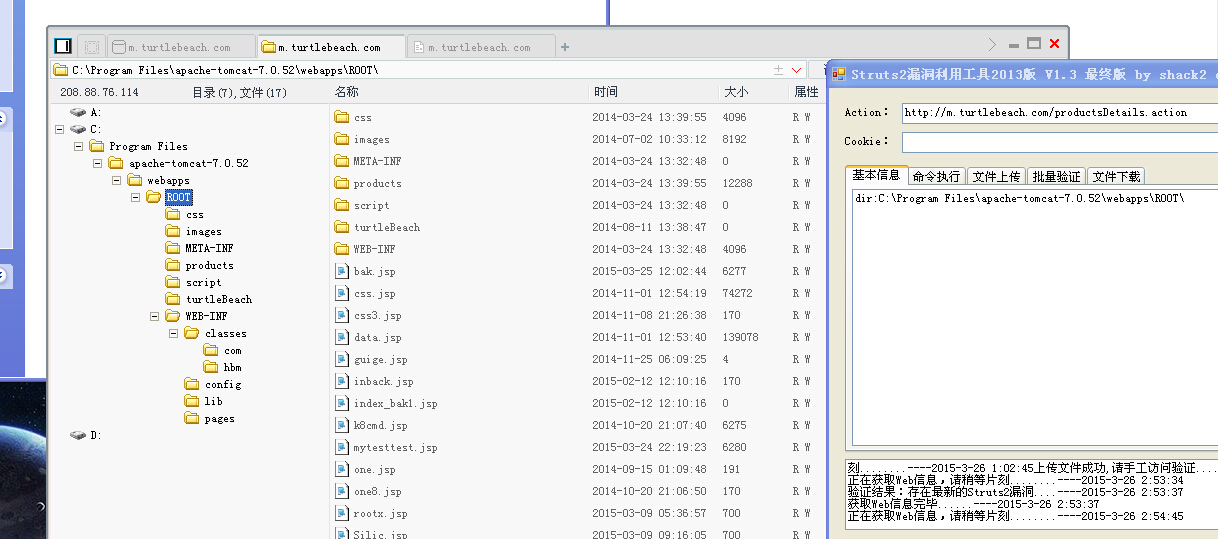Click the k8cmd.jsp file icon
The image size is (1218, 539).
(x=342, y=425)
